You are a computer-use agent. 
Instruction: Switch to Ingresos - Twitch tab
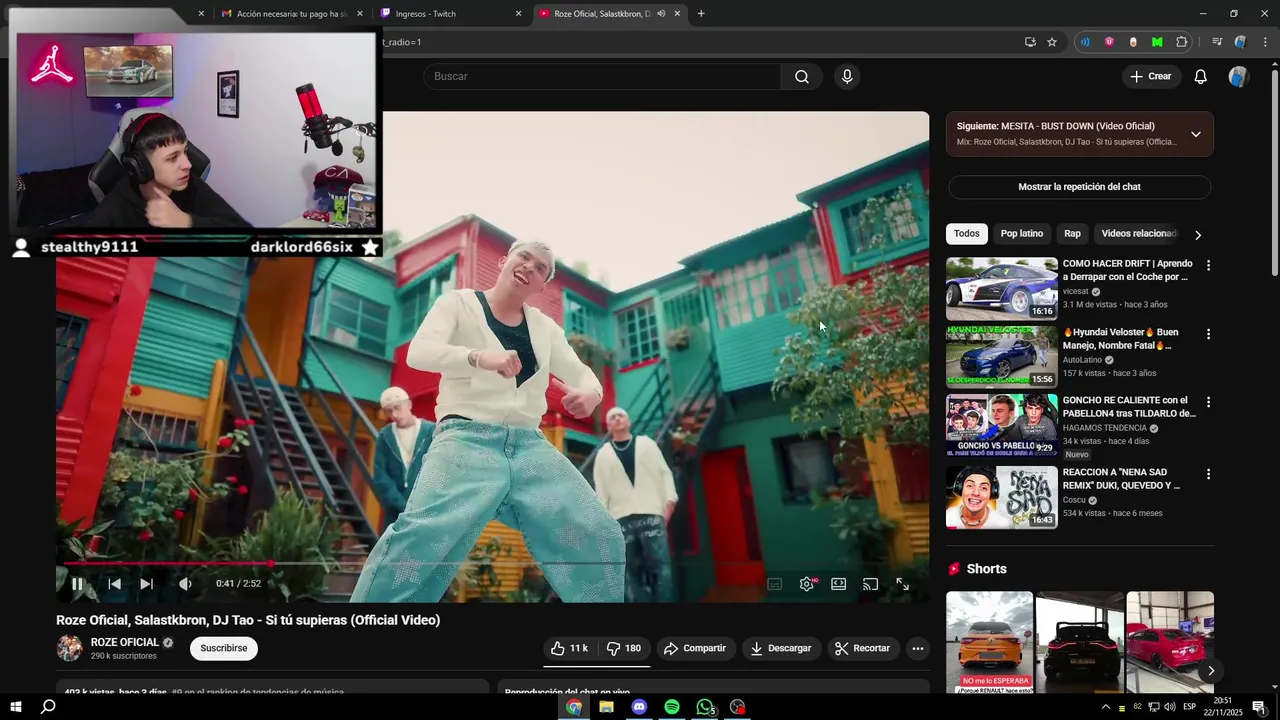[x=450, y=13]
